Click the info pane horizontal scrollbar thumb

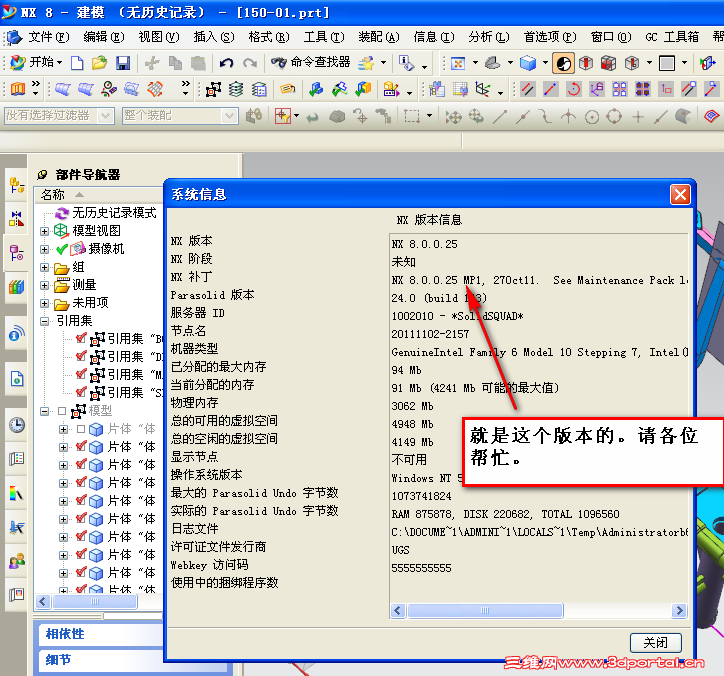[485, 610]
